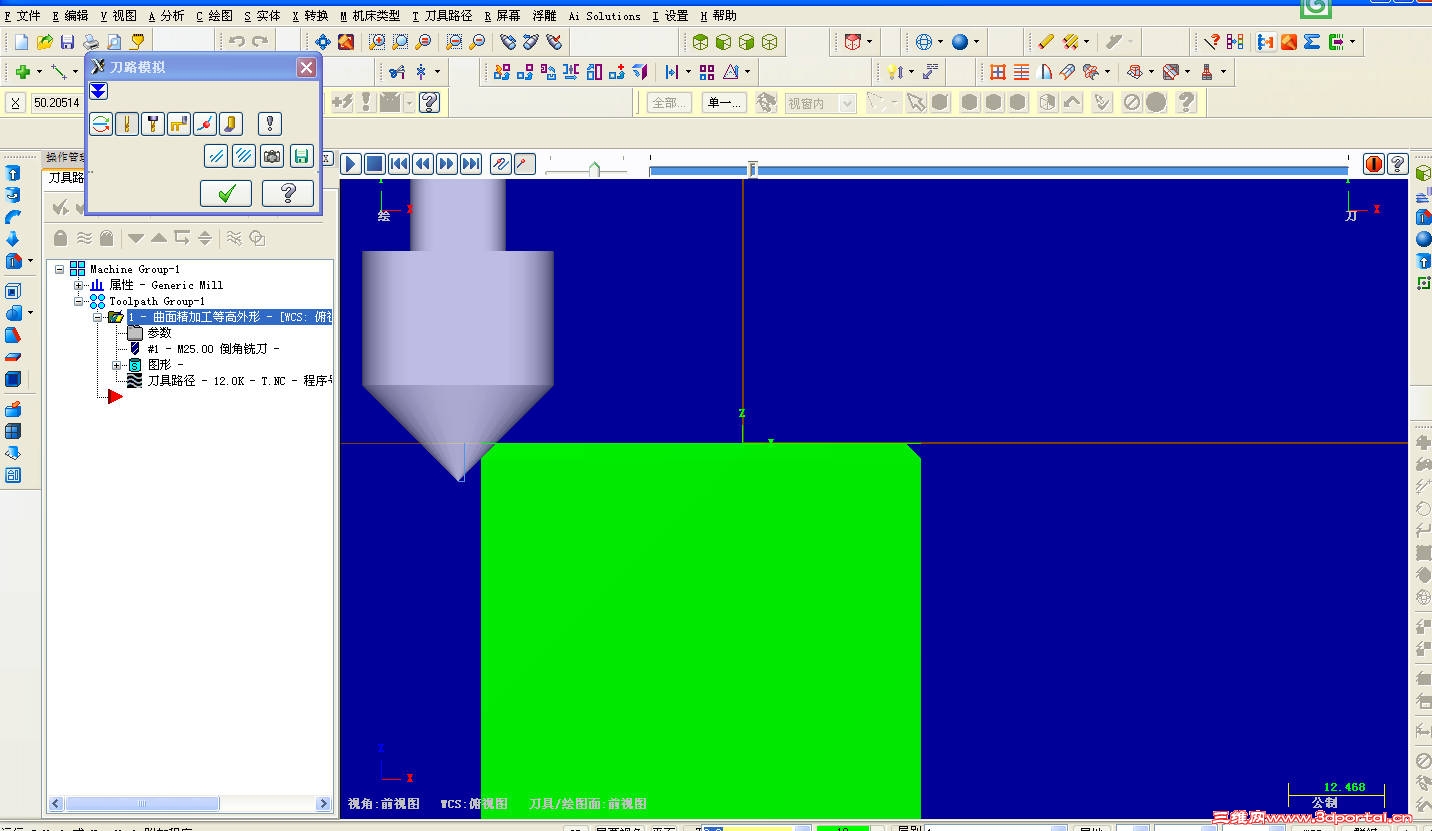Click the horizontal scrollbar of the operations tree
The height and width of the screenshot is (831, 1432).
point(191,803)
